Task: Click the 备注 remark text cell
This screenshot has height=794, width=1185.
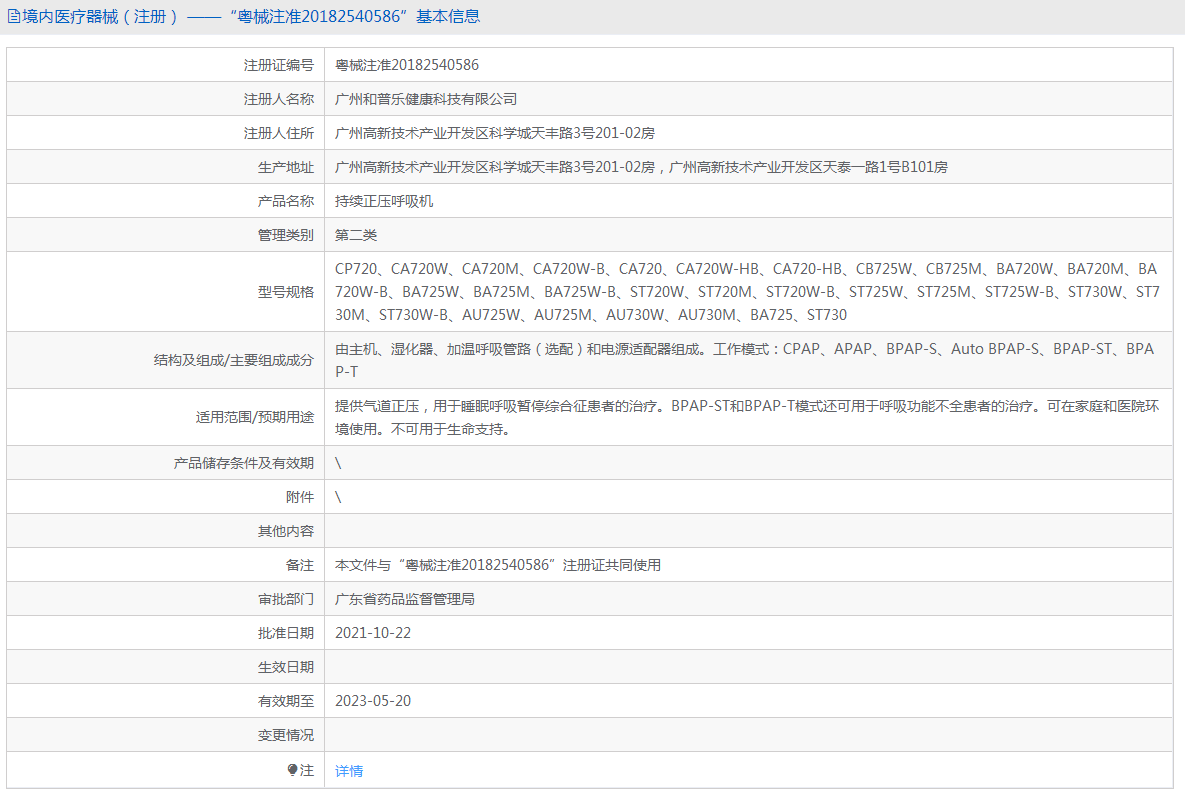Action: pos(505,564)
